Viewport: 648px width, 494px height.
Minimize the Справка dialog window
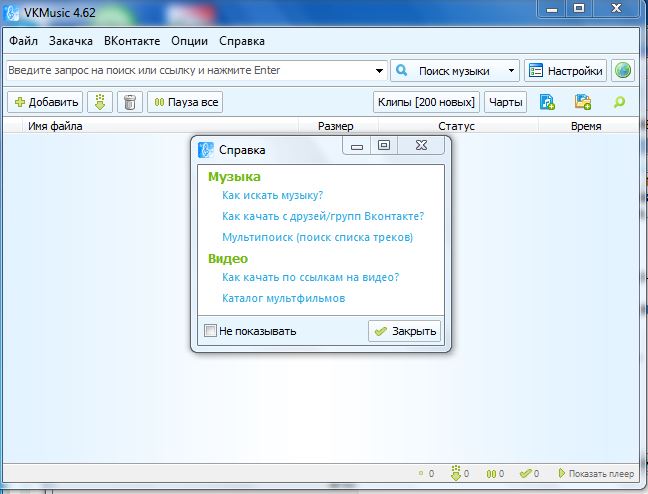coord(357,146)
